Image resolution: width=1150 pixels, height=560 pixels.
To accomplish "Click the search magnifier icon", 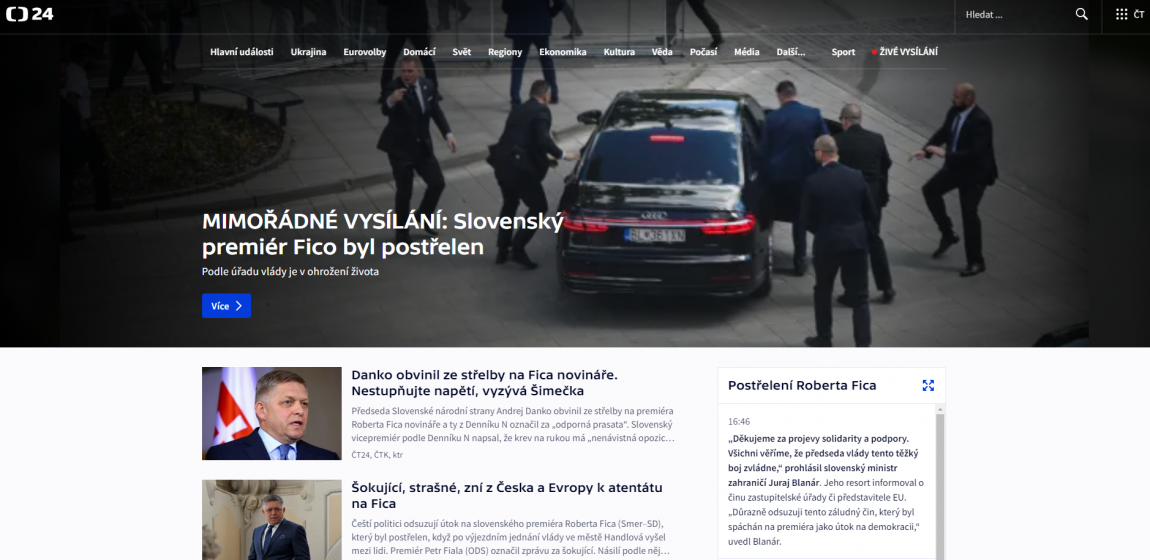I will coord(1081,14).
